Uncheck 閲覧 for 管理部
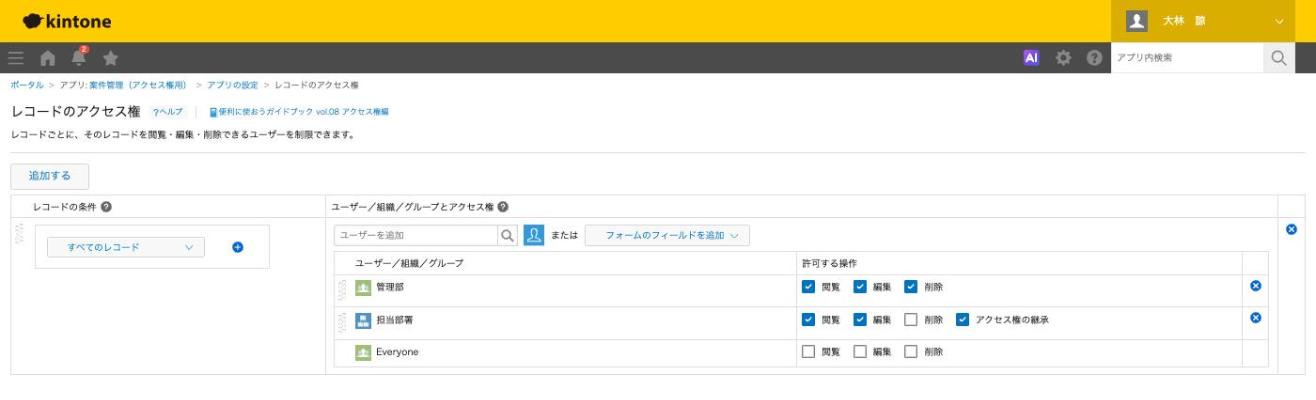This screenshot has height=400, width=1316. (x=808, y=287)
